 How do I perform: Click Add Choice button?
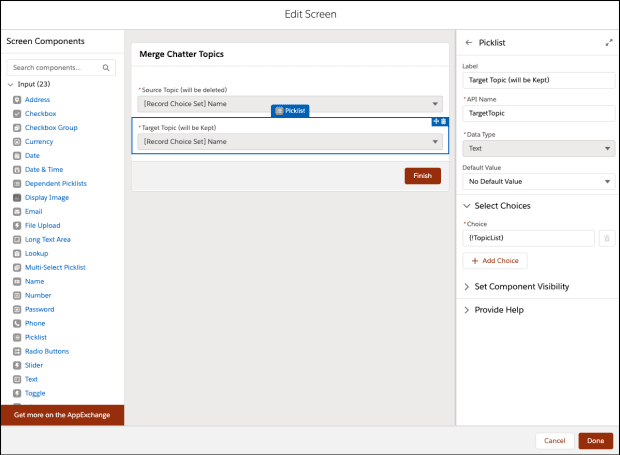click(495, 261)
